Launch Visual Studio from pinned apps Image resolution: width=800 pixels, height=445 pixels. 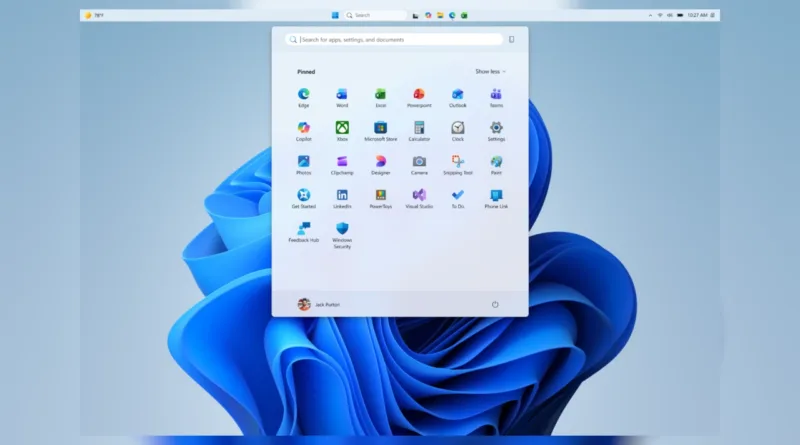coord(419,198)
